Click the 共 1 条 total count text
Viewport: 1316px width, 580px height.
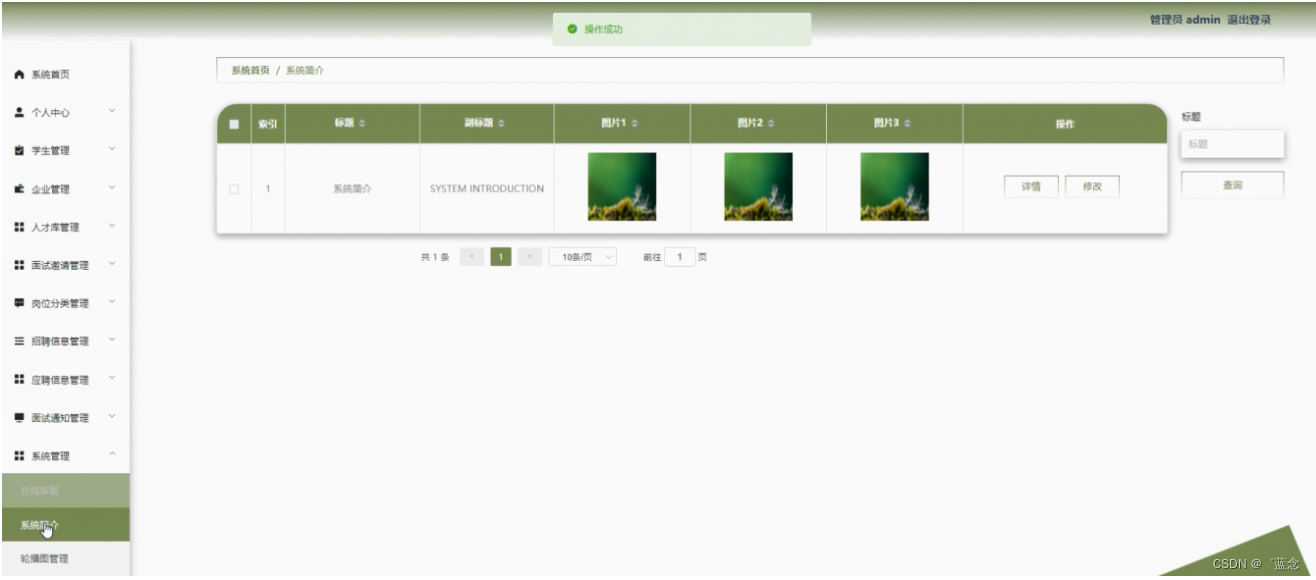(435, 257)
